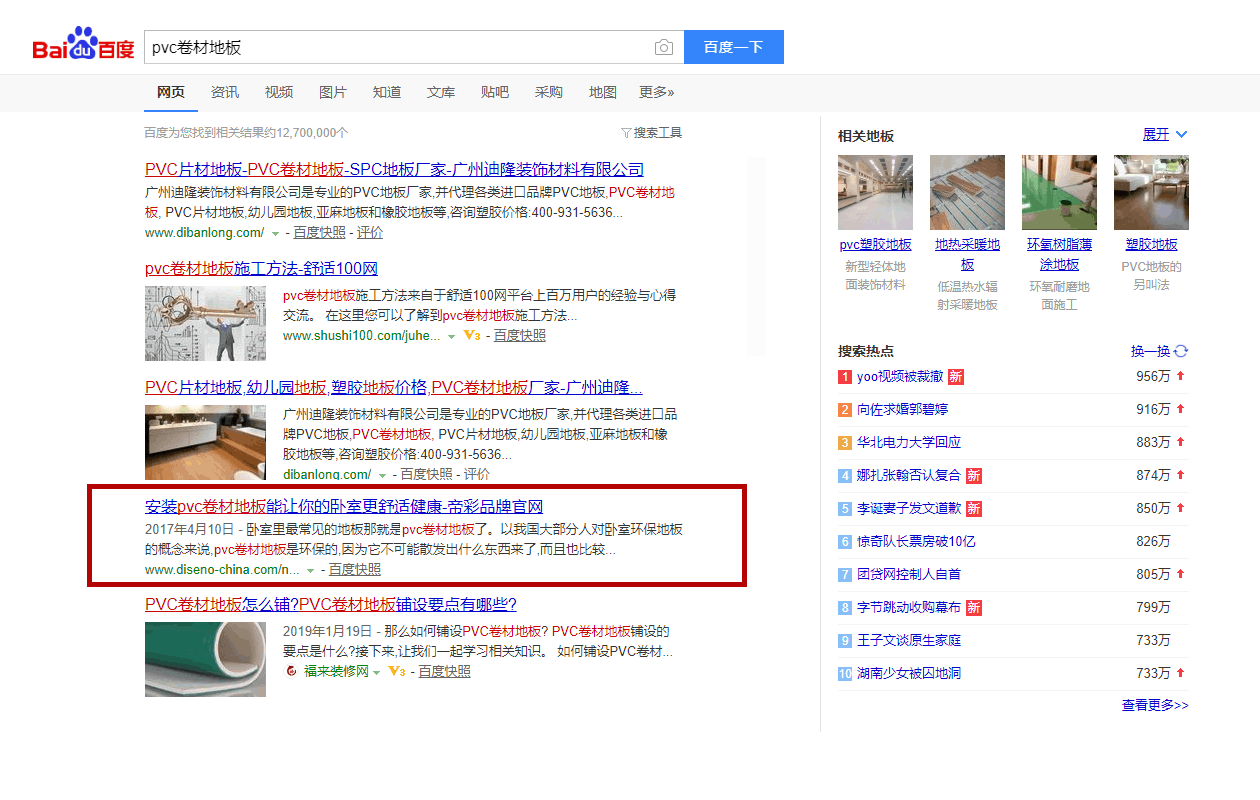Click the third result bathroom thumbnail
Viewport: 1260px width, 800px height.
point(205,442)
